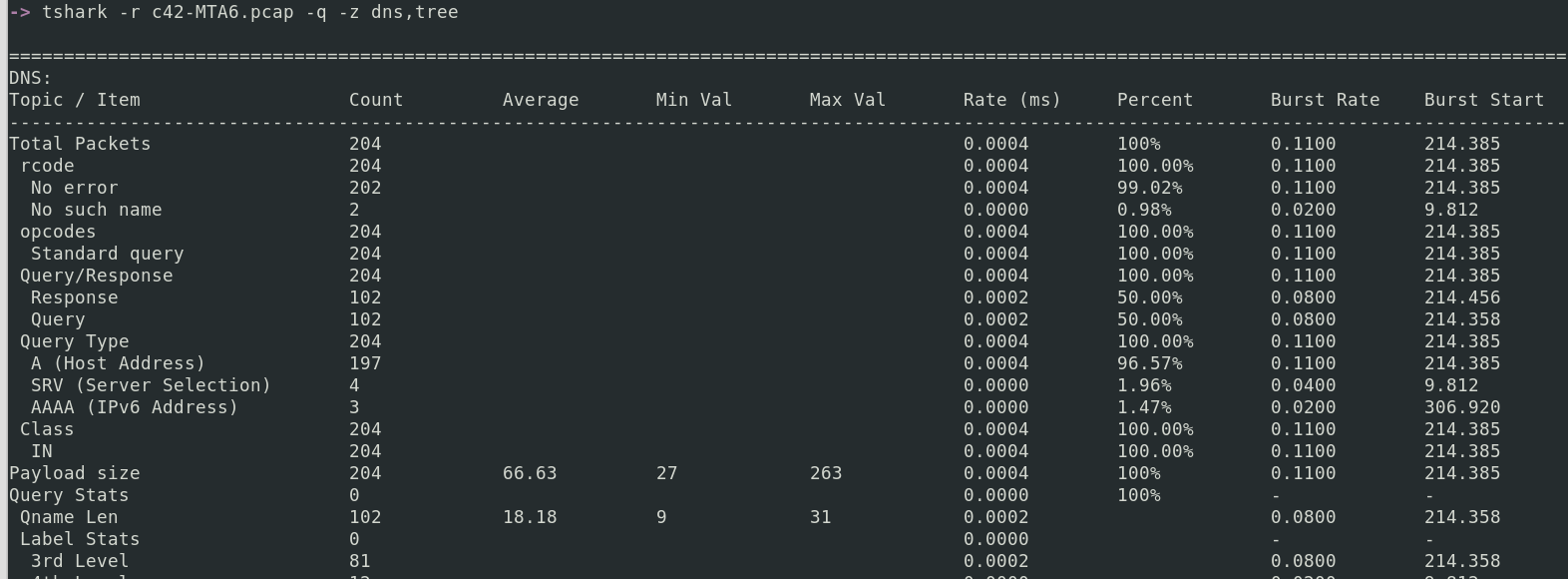Click count 197 in A Host Address row
The image size is (1568, 579).
coord(365,363)
